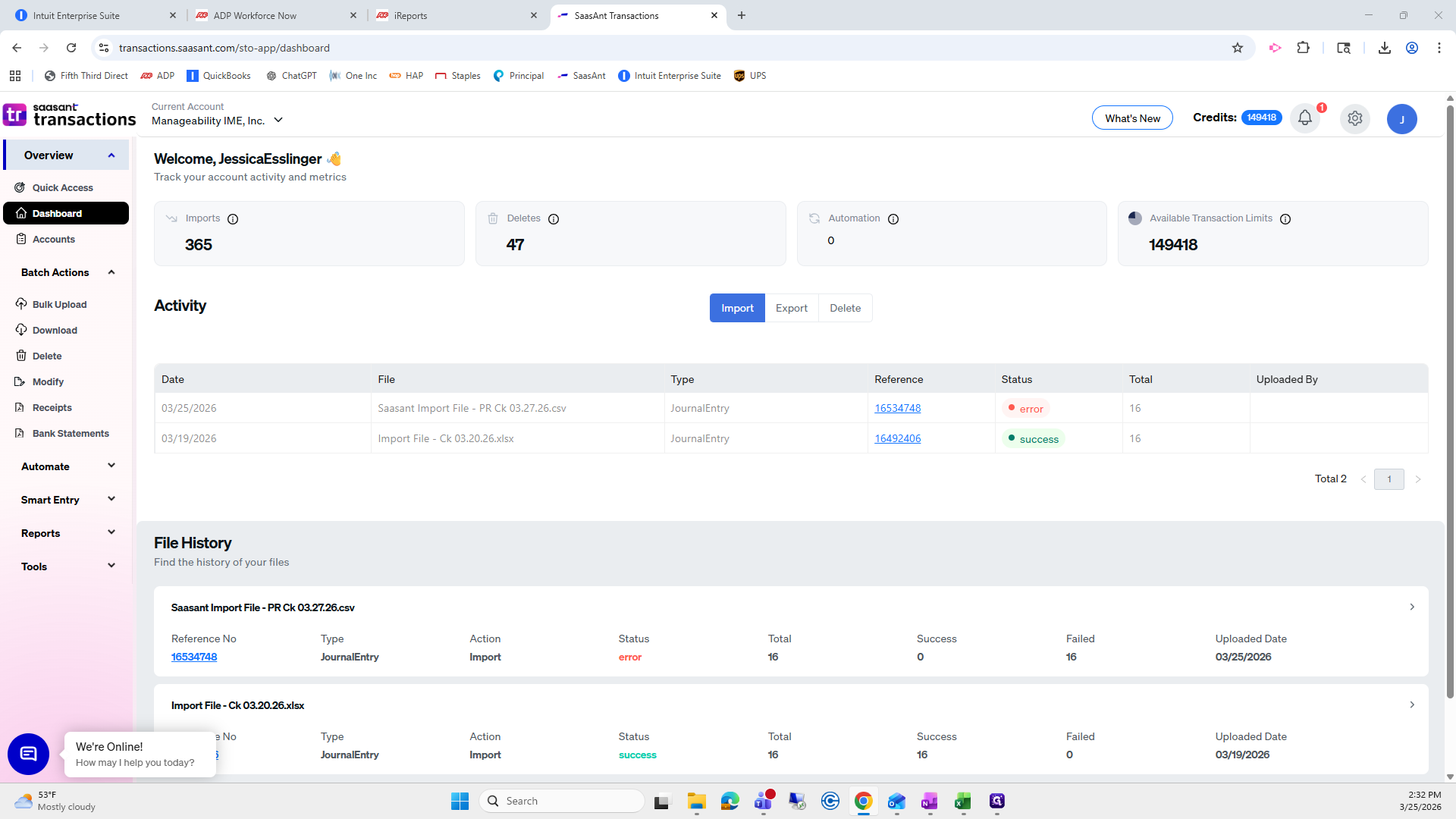Click the Deletes info icon
The height and width of the screenshot is (819, 1456).
click(x=554, y=219)
